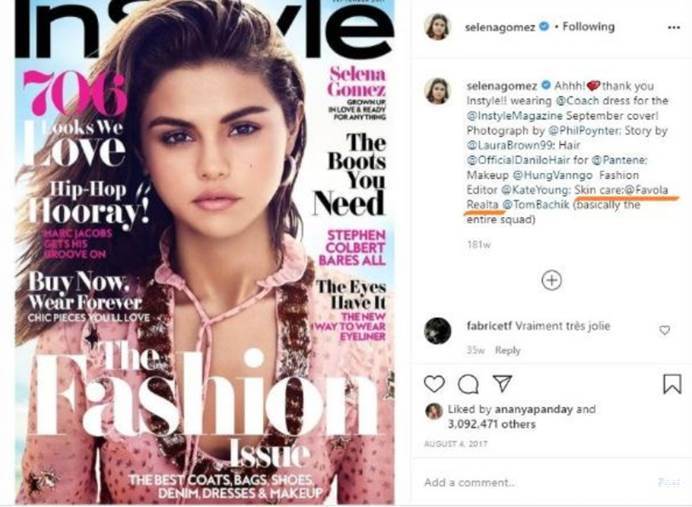
Task: Open the three-dot more options menu
Action: tap(673, 27)
